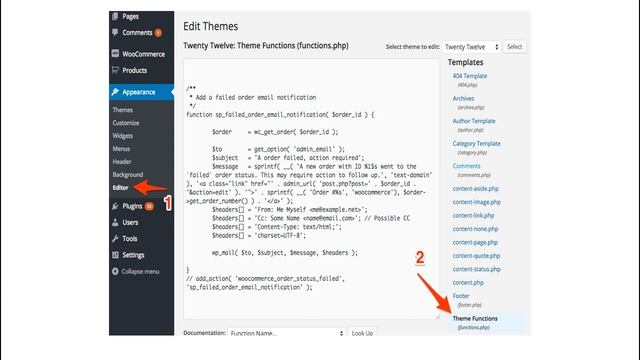Click the Tools wrench icon
This screenshot has height=360, width=640.
115,239
